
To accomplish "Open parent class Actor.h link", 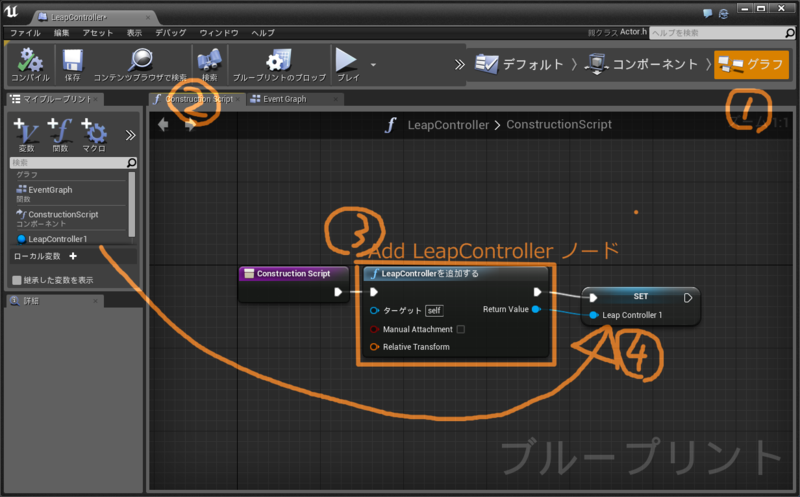I will tap(633, 32).
